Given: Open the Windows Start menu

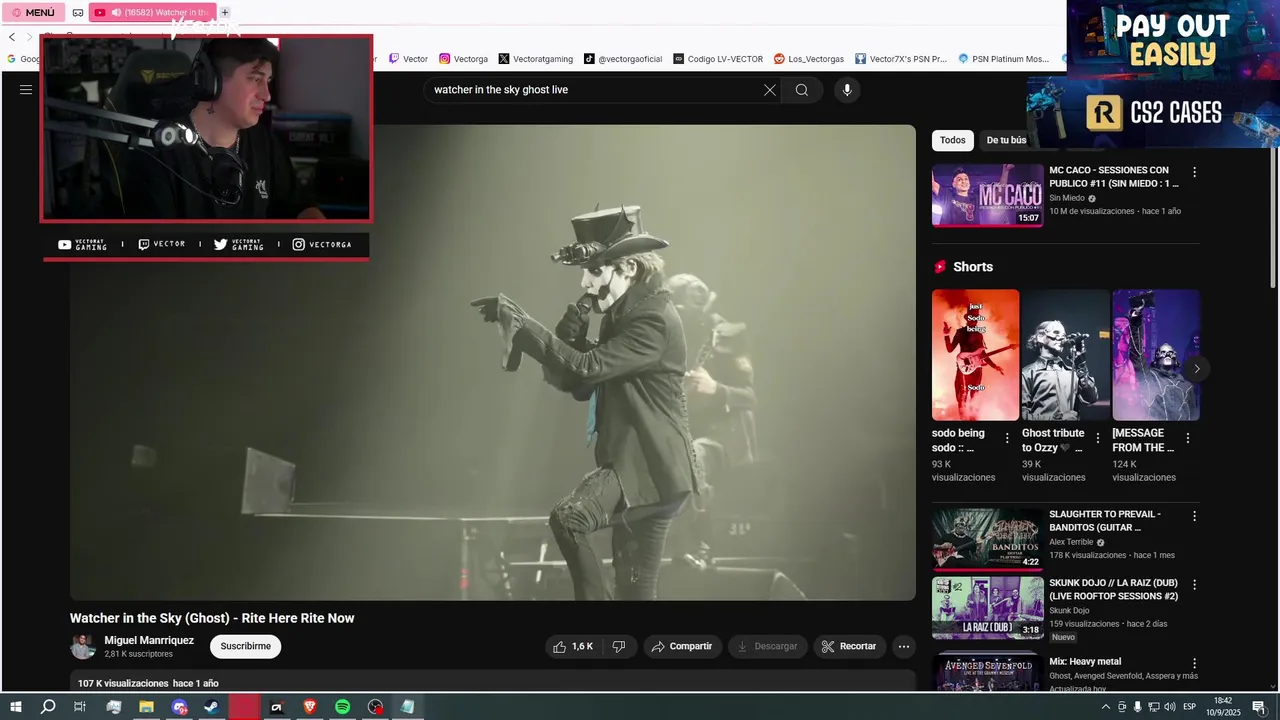Looking at the screenshot, I should click(x=16, y=707).
